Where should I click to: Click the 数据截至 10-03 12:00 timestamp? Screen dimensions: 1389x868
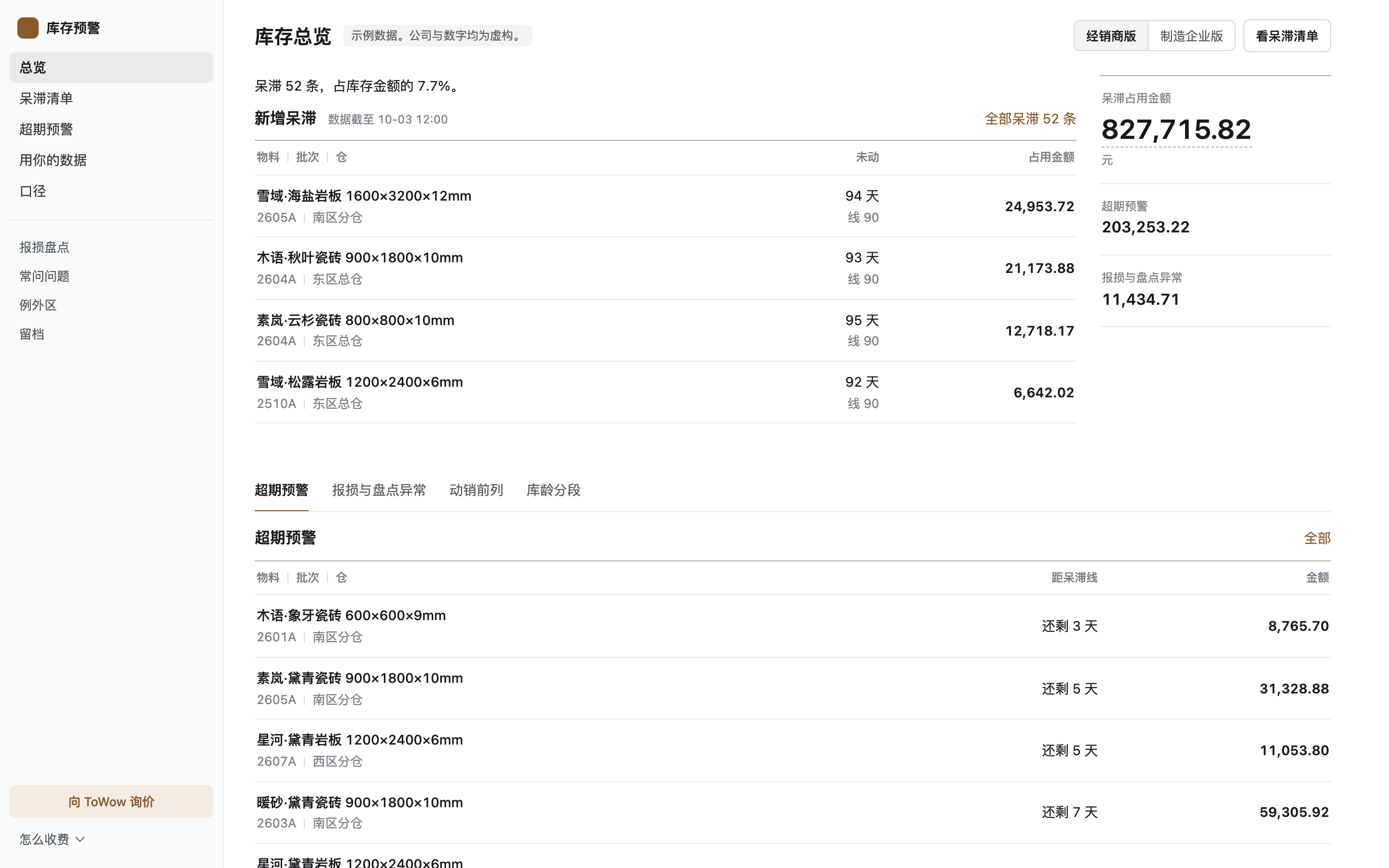[387, 120]
